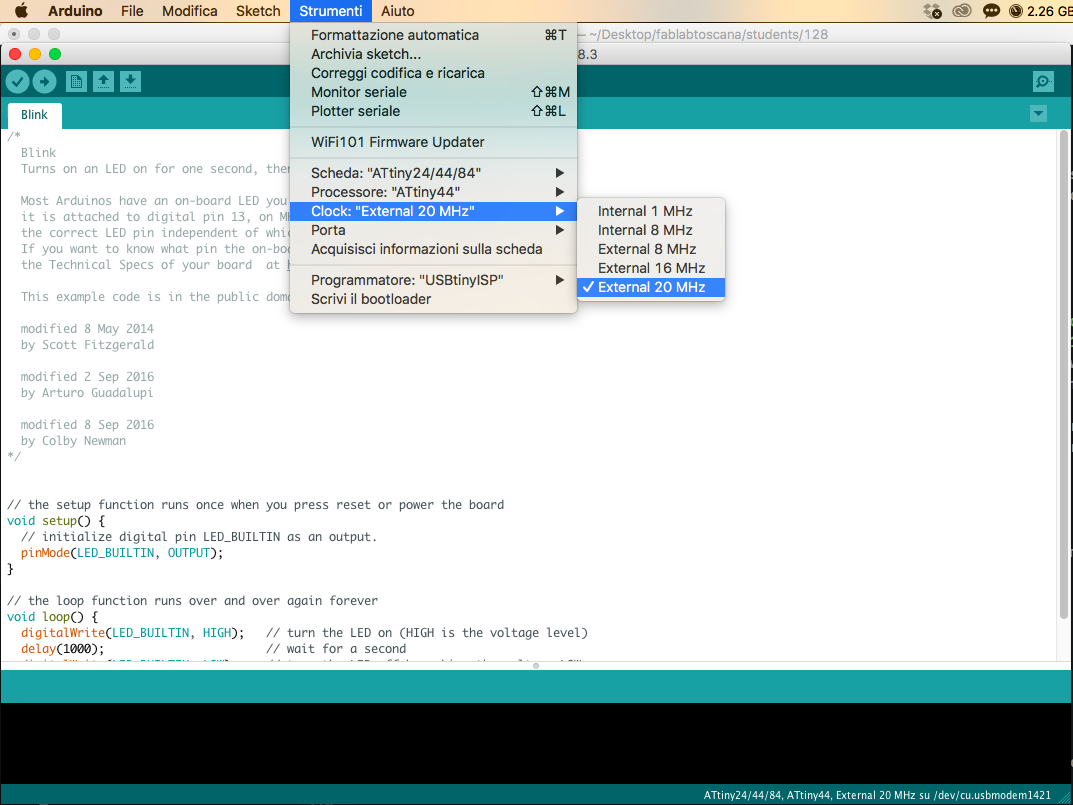Viewport: 1073px width, 805px height.
Task: Expand the Programmatore "USBtinyISP" submenu
Action: pos(433,280)
